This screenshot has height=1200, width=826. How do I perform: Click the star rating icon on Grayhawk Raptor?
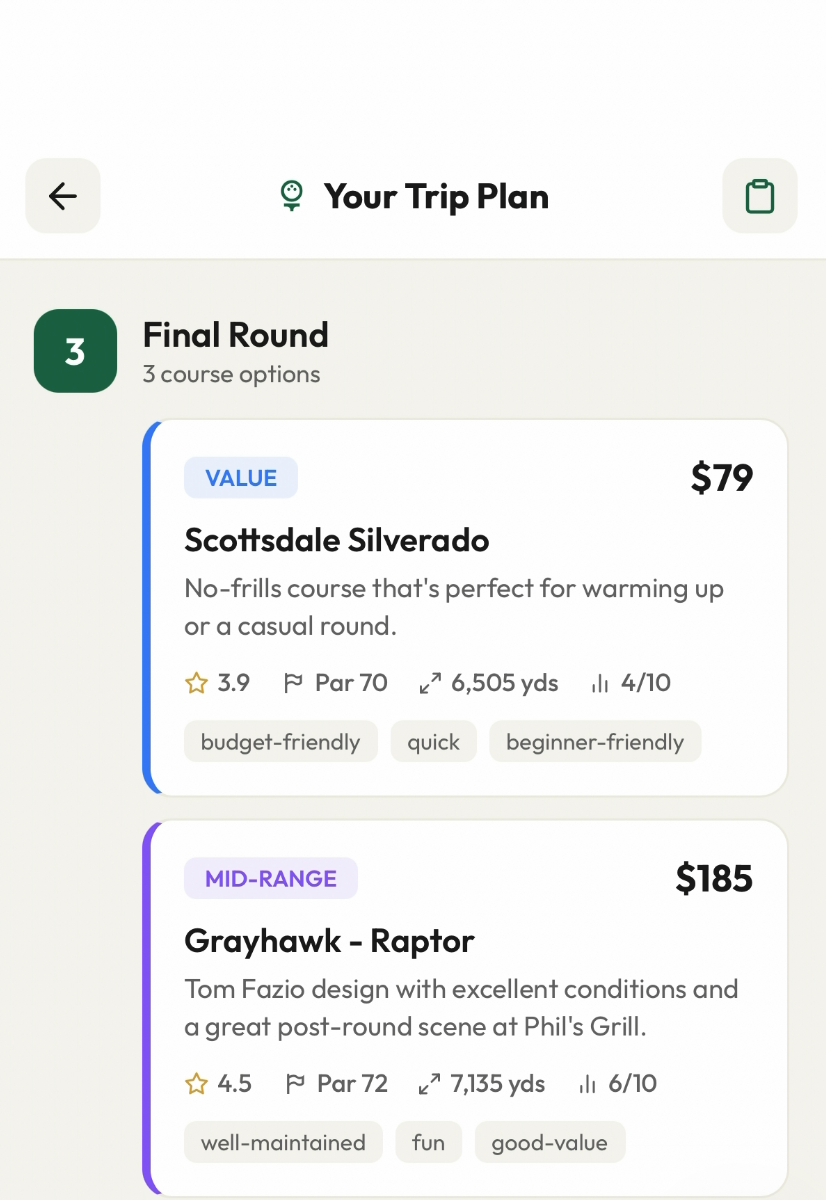[x=196, y=1084]
